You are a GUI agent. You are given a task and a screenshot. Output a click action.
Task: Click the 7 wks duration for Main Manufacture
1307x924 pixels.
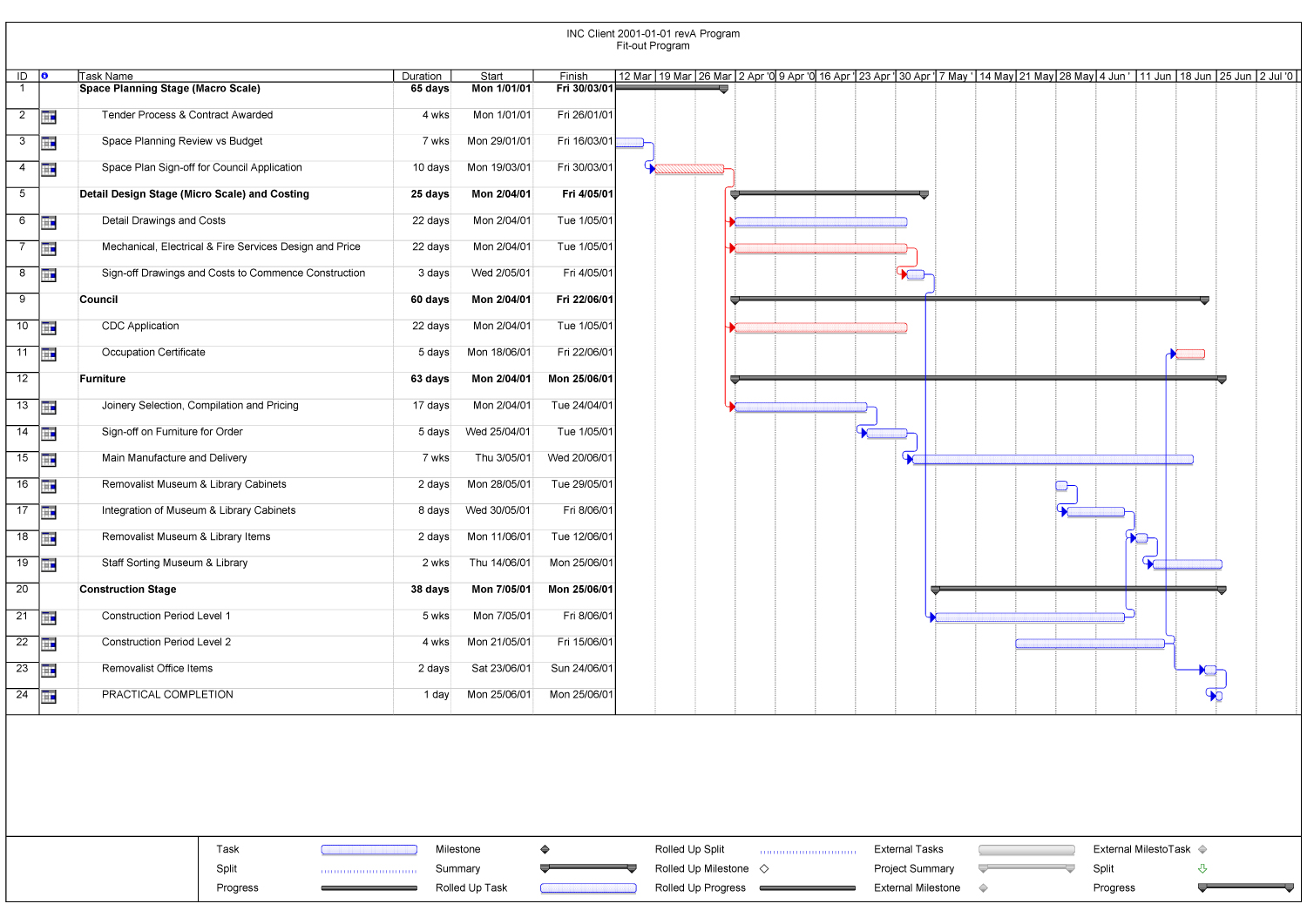tap(436, 458)
